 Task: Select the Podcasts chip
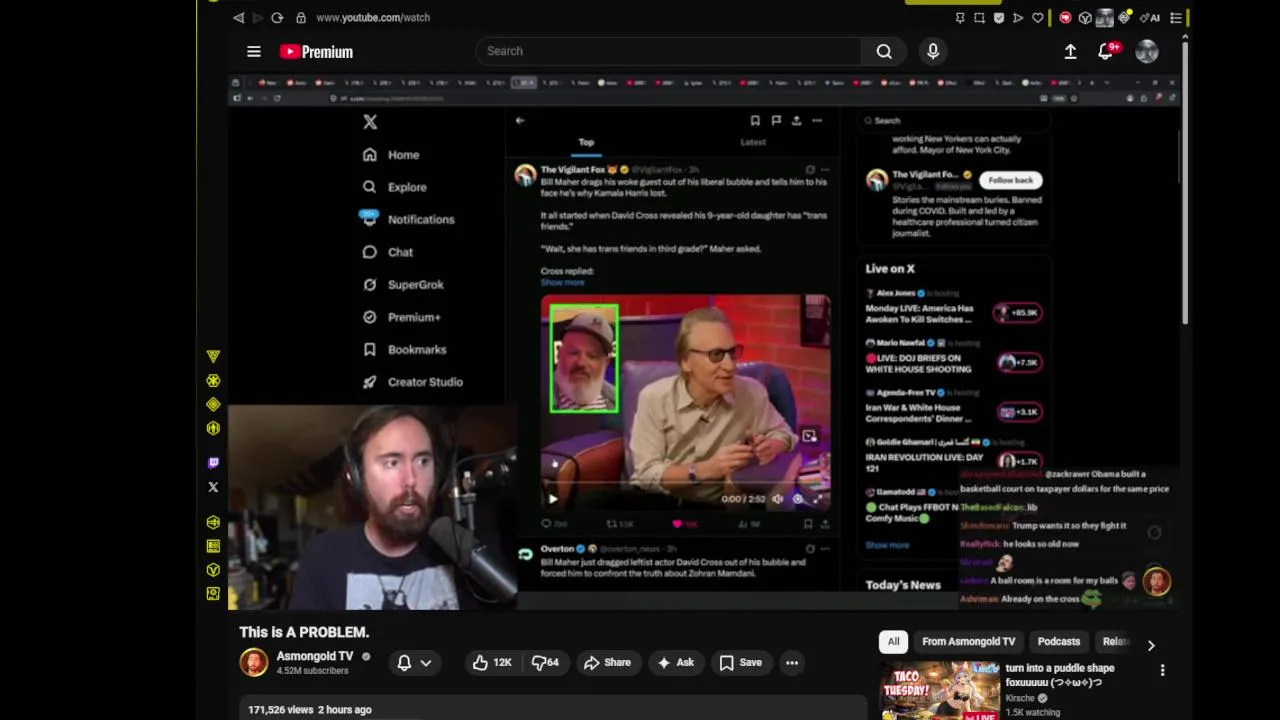tap(1059, 642)
